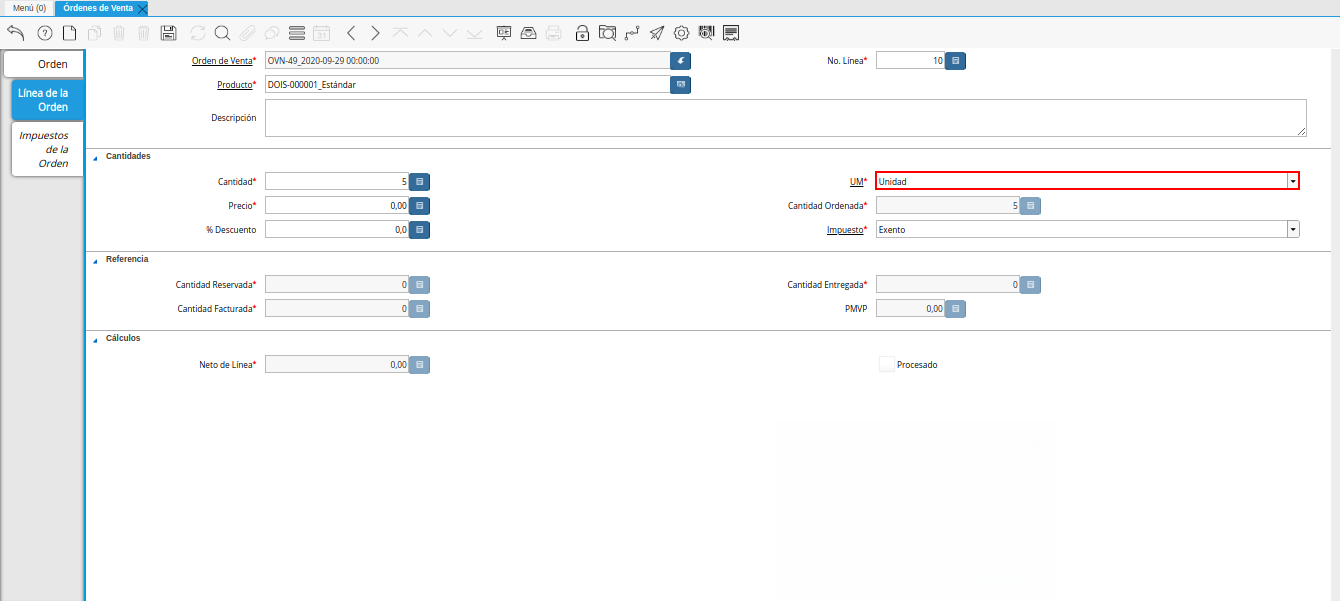Open the help question mark icon
This screenshot has width=1340, height=601.
coord(45,33)
